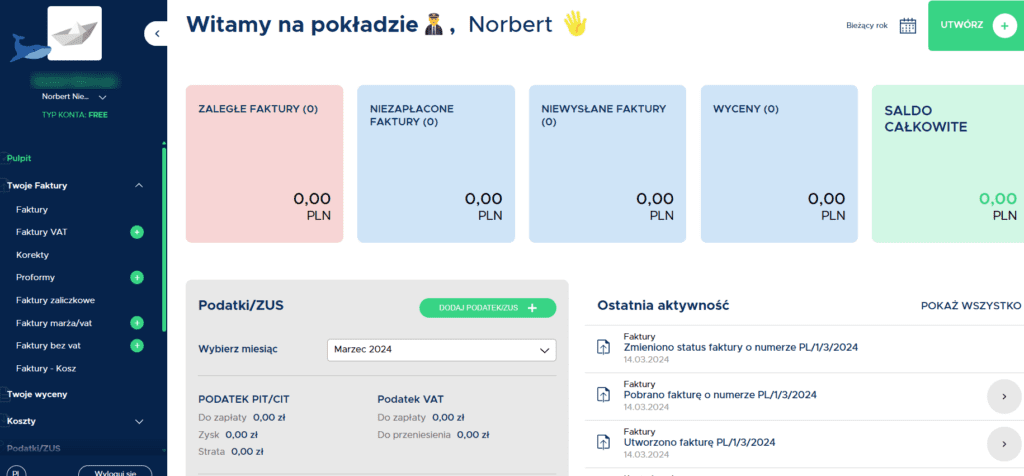The image size is (1024, 476).
Task: Click arrow button for Utworzono fakturę activity
Action: [1003, 443]
